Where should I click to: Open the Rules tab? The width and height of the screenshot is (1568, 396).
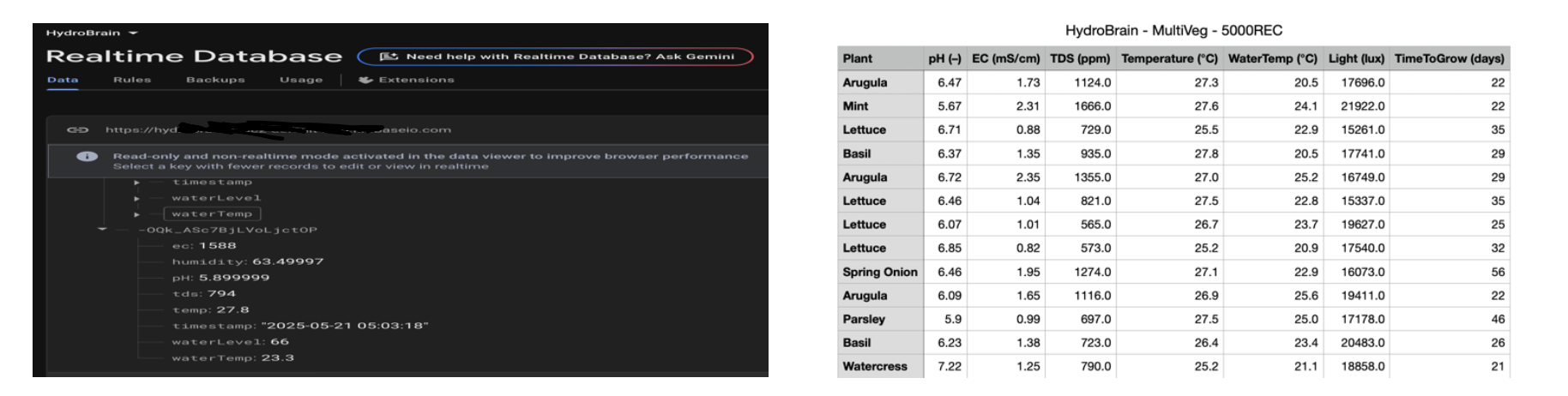coord(132,80)
